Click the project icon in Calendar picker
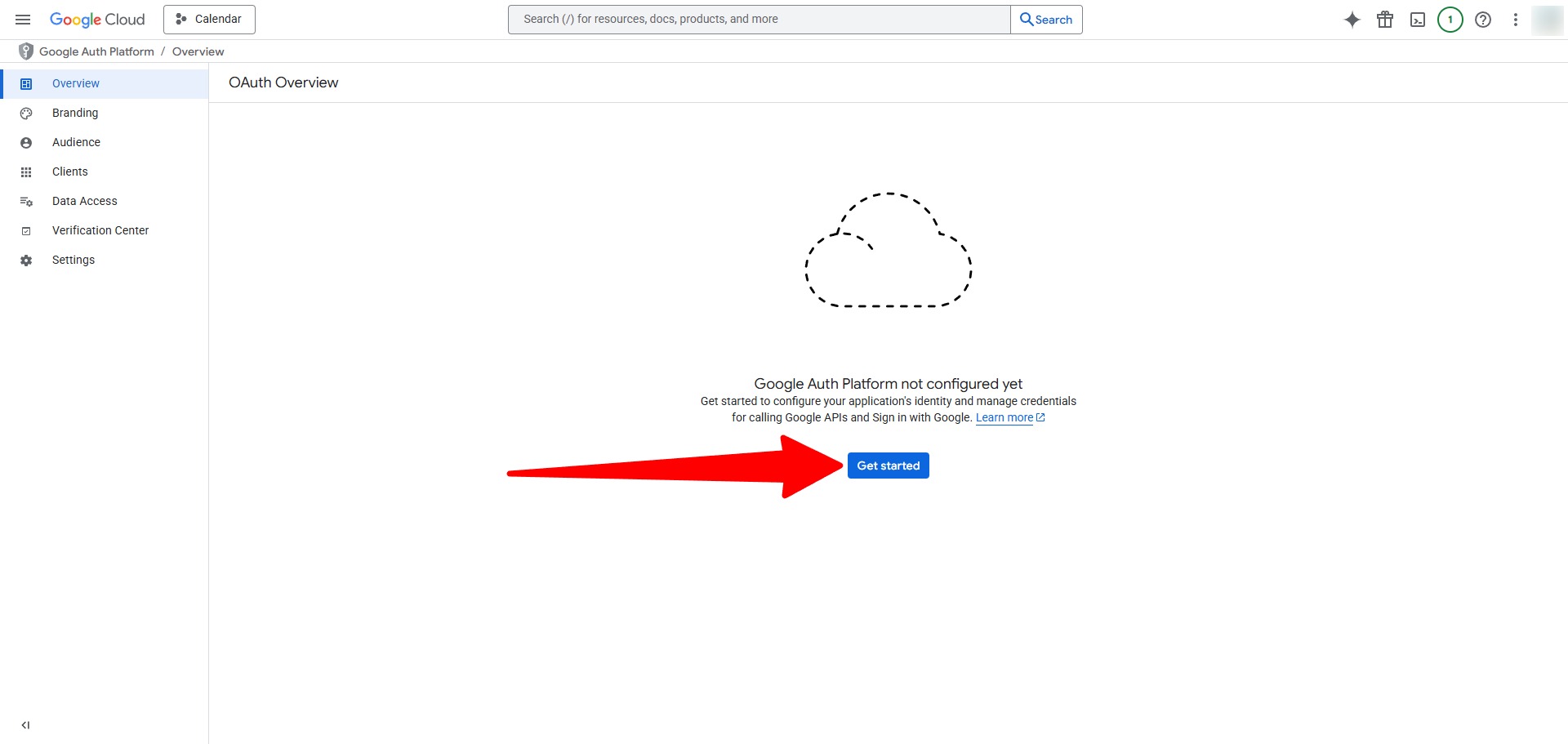This screenshot has height=744, width=1568. point(181,19)
